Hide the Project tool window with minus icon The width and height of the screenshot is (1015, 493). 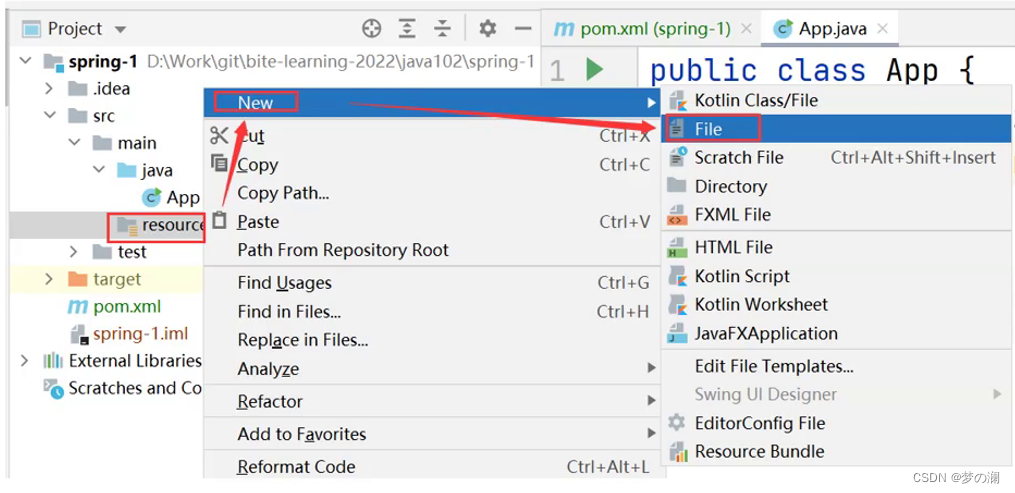pyautogui.click(x=523, y=28)
